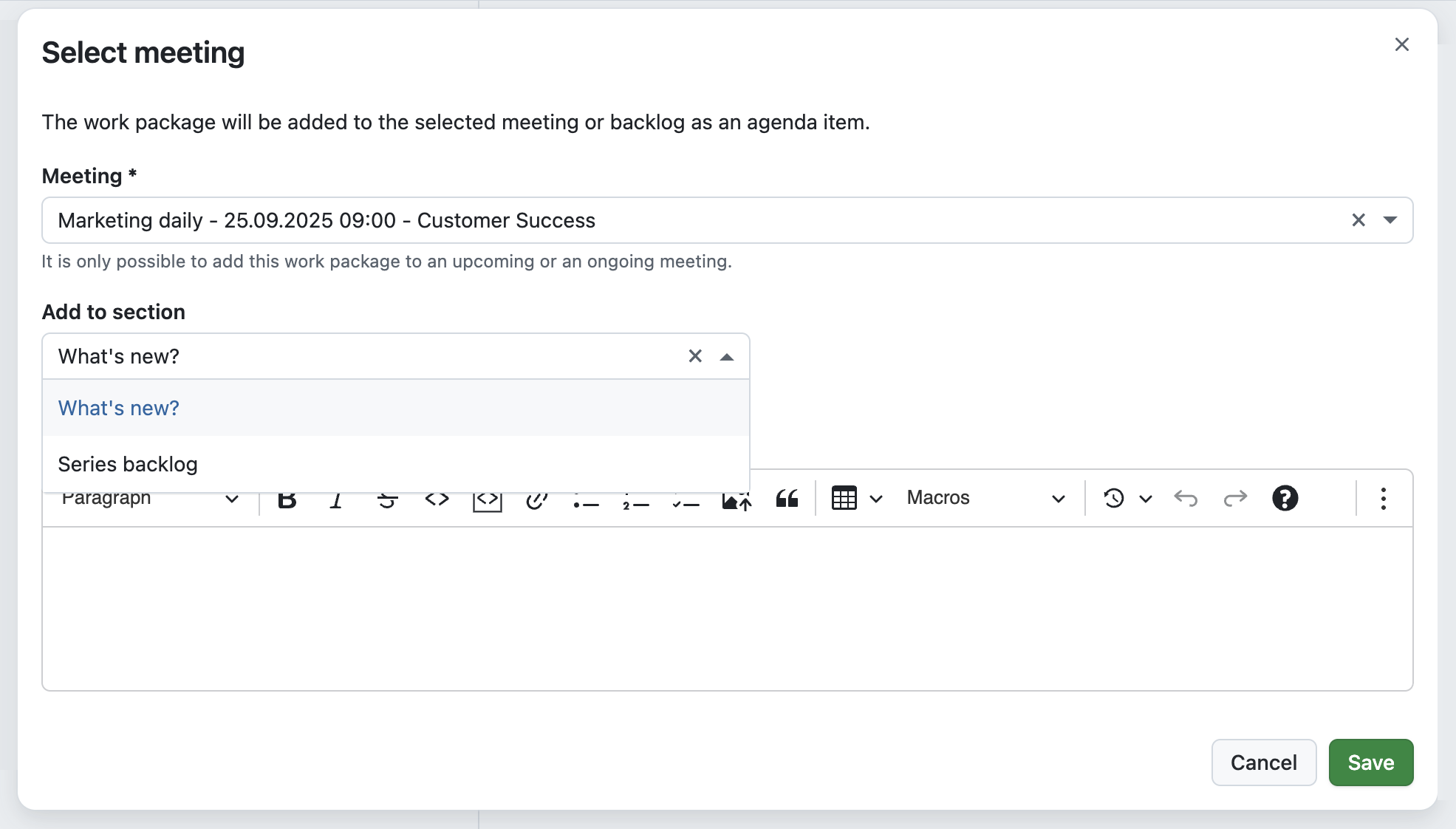
Task: Open the editor help
Action: 1285,499
